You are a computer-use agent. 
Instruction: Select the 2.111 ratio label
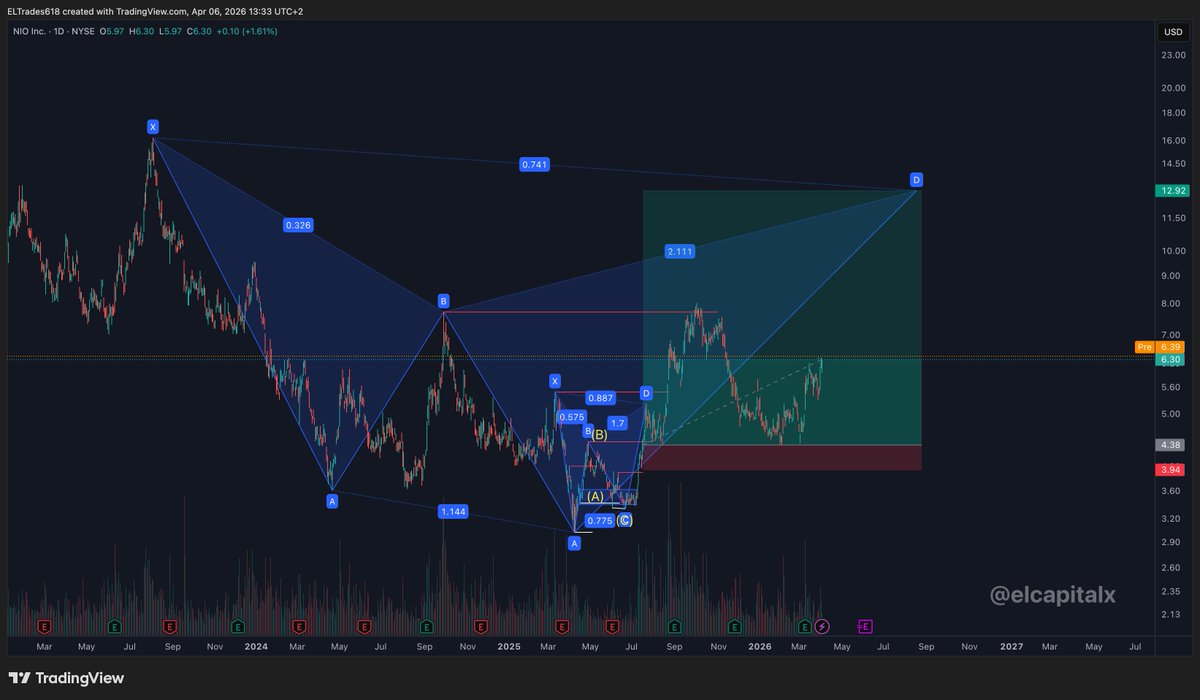pos(679,252)
